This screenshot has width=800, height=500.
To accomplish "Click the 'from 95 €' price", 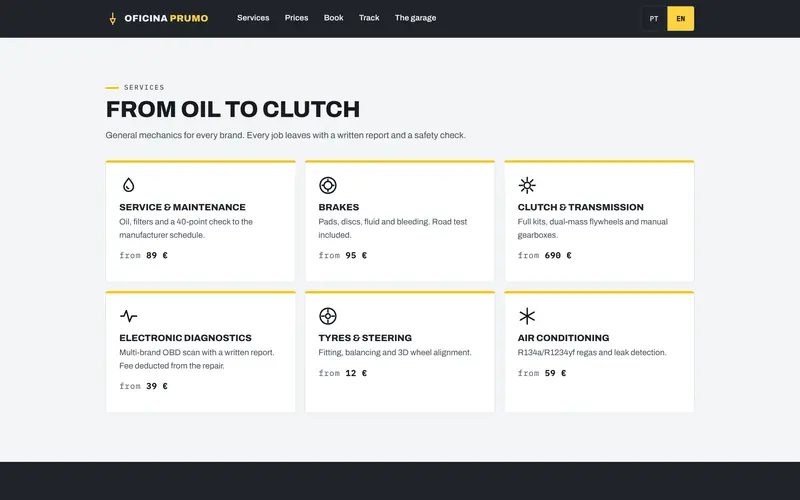I will click(x=342, y=255).
